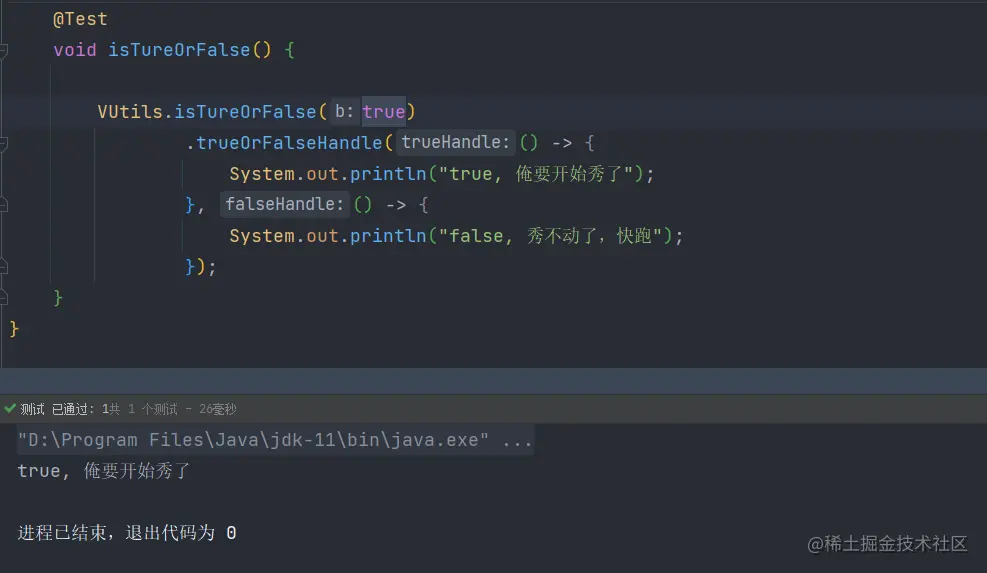Click the trueHandle: parameter hint
Screen dimensions: 987x573
pos(455,142)
